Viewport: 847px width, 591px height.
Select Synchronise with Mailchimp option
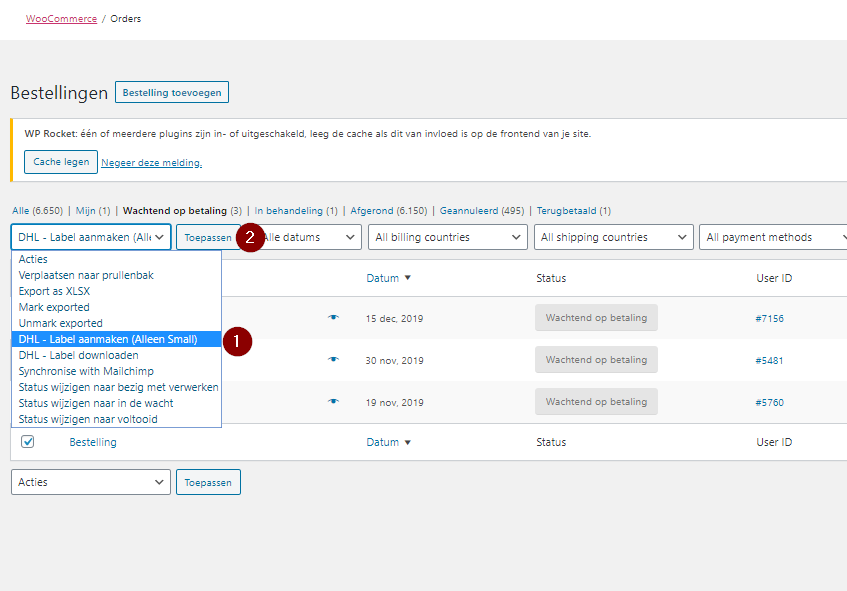click(86, 371)
